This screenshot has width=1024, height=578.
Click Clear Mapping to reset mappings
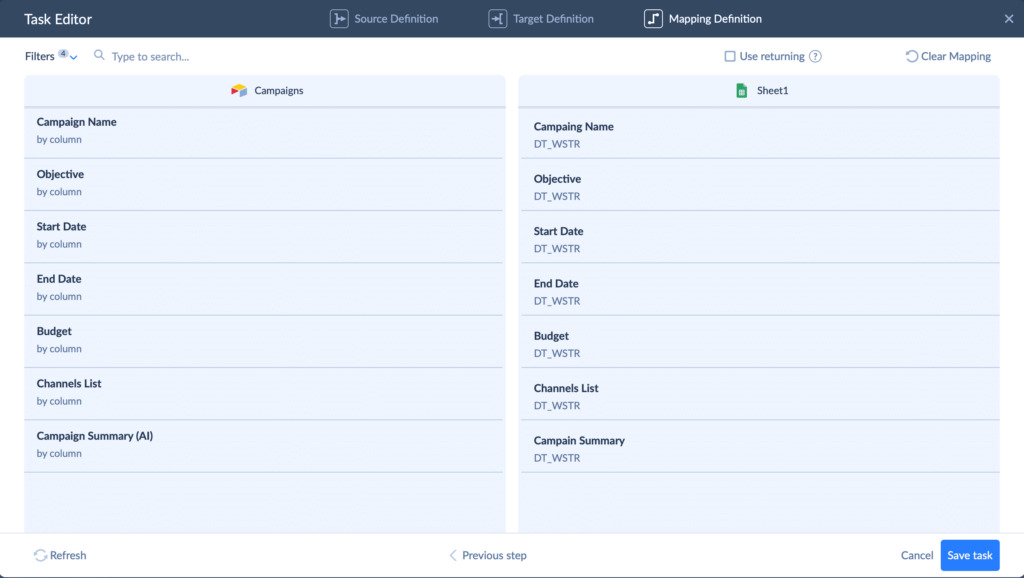pos(948,57)
